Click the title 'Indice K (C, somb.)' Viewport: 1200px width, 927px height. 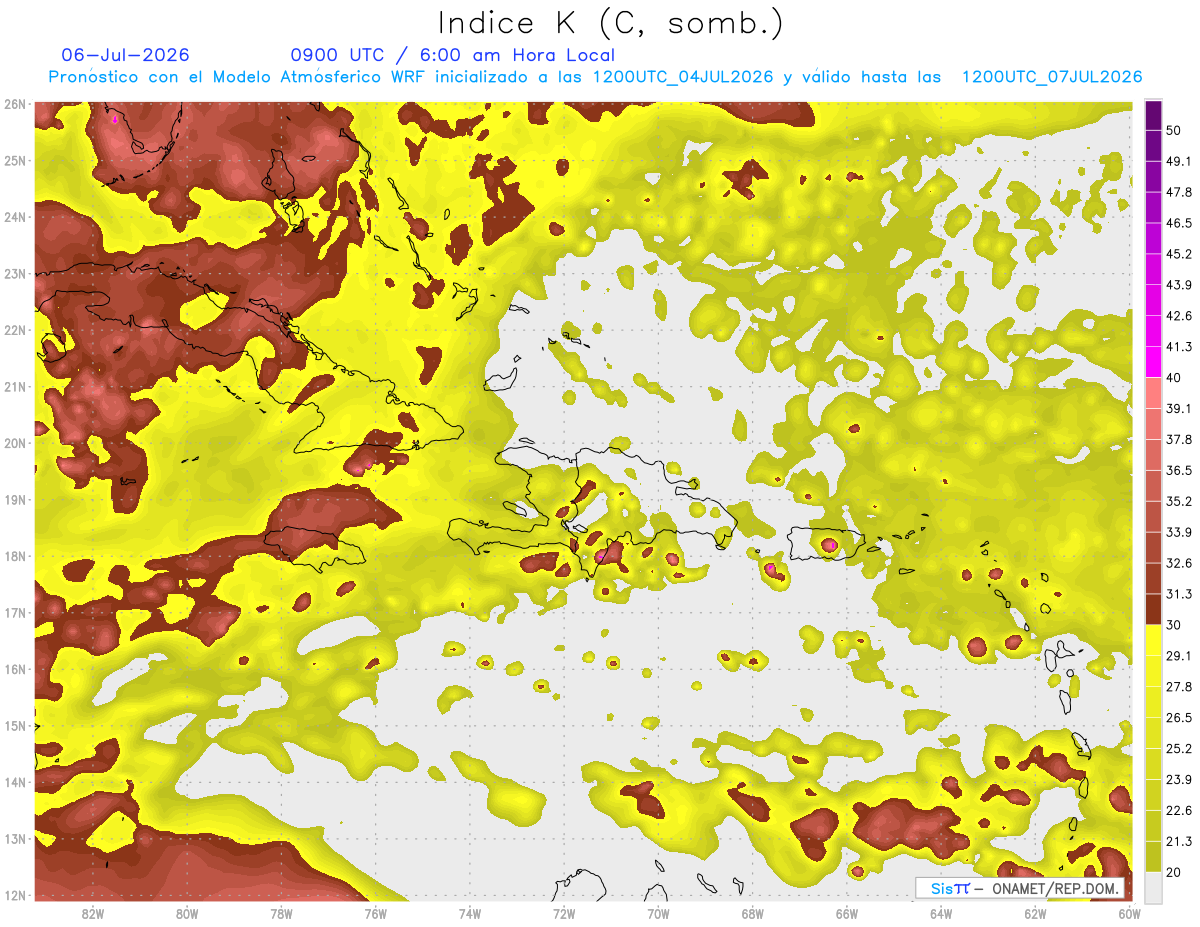611,23
